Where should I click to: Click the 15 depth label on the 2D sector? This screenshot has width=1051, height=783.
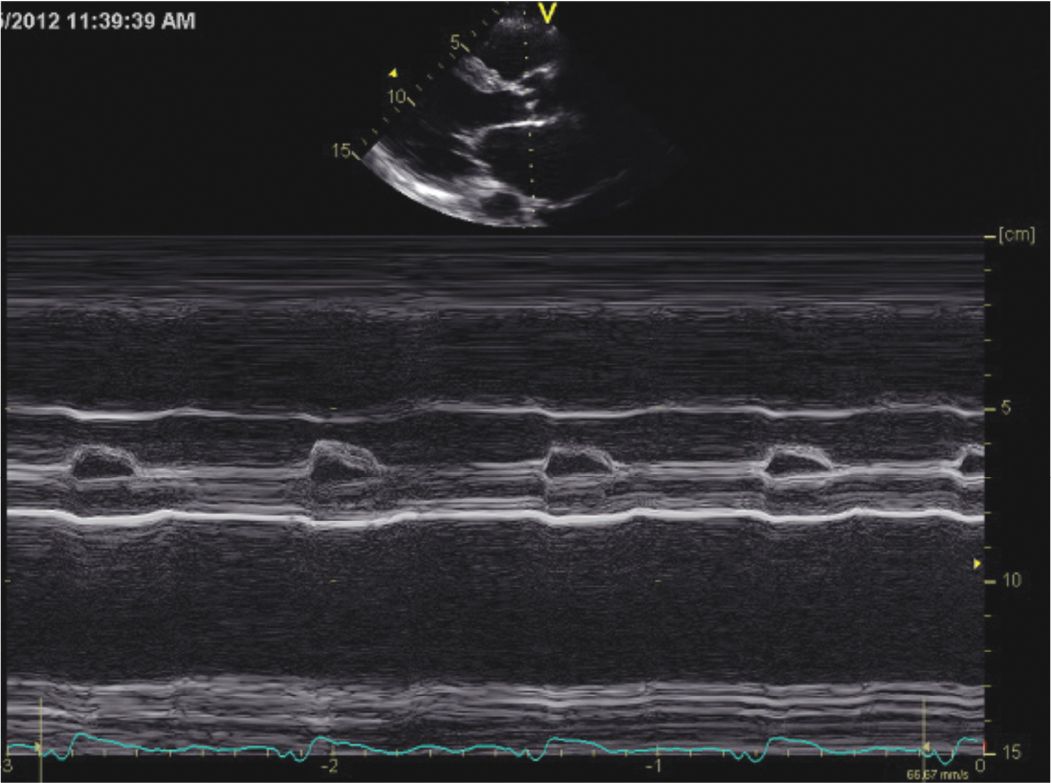coord(342,151)
